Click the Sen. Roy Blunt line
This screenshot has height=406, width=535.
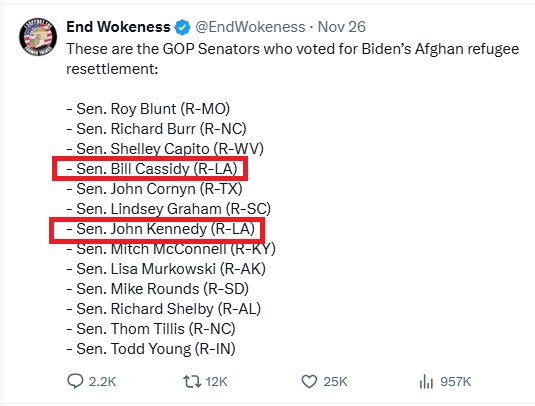tap(148, 109)
